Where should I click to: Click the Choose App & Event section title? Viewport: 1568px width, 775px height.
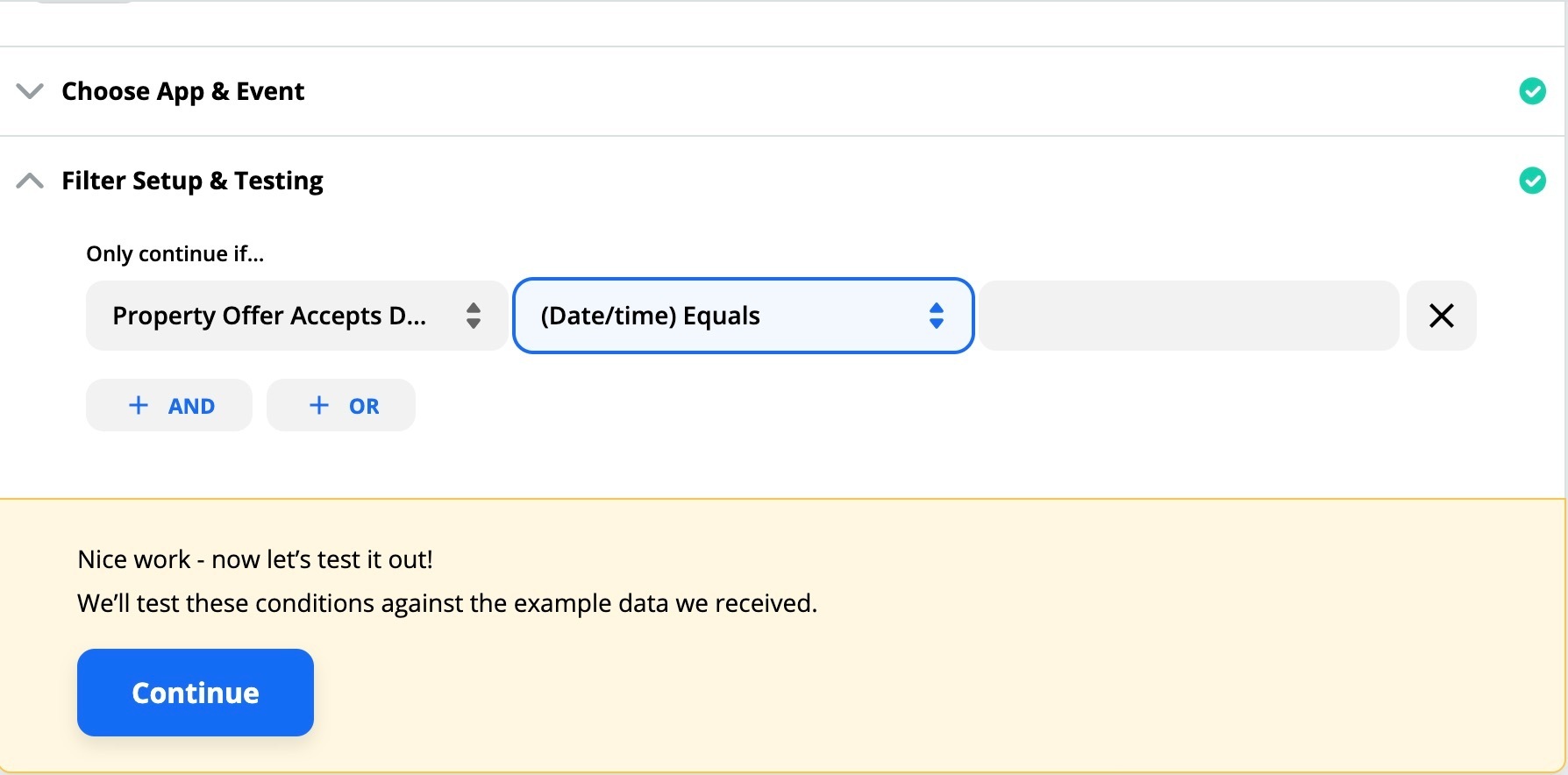pyautogui.click(x=182, y=91)
